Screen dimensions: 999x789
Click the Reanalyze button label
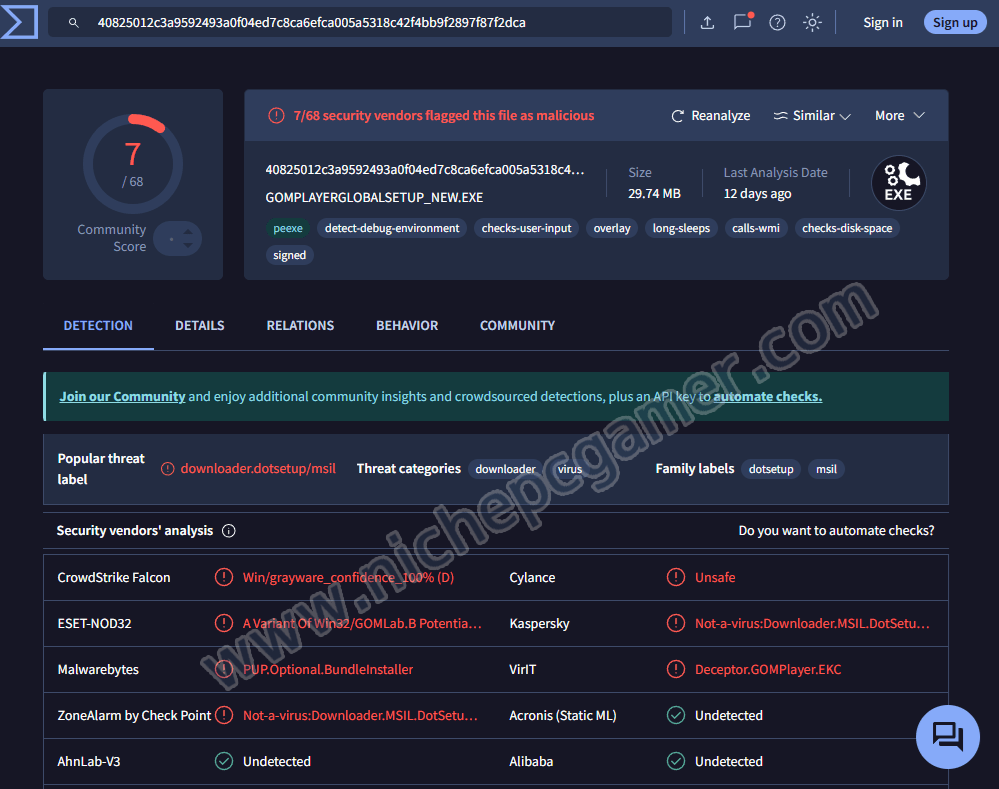point(721,116)
